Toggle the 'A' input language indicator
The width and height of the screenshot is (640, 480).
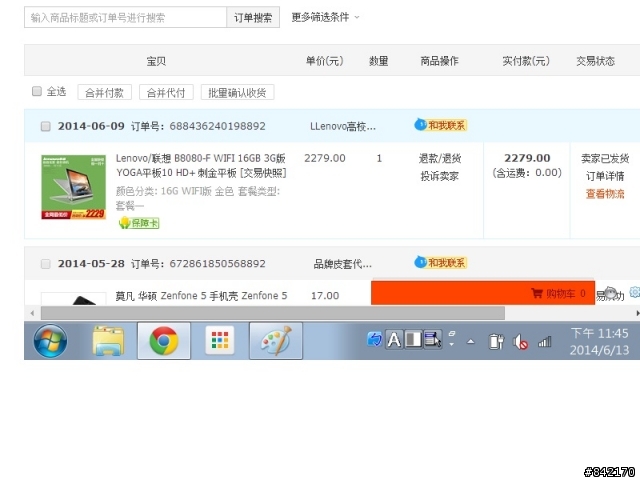[394, 340]
